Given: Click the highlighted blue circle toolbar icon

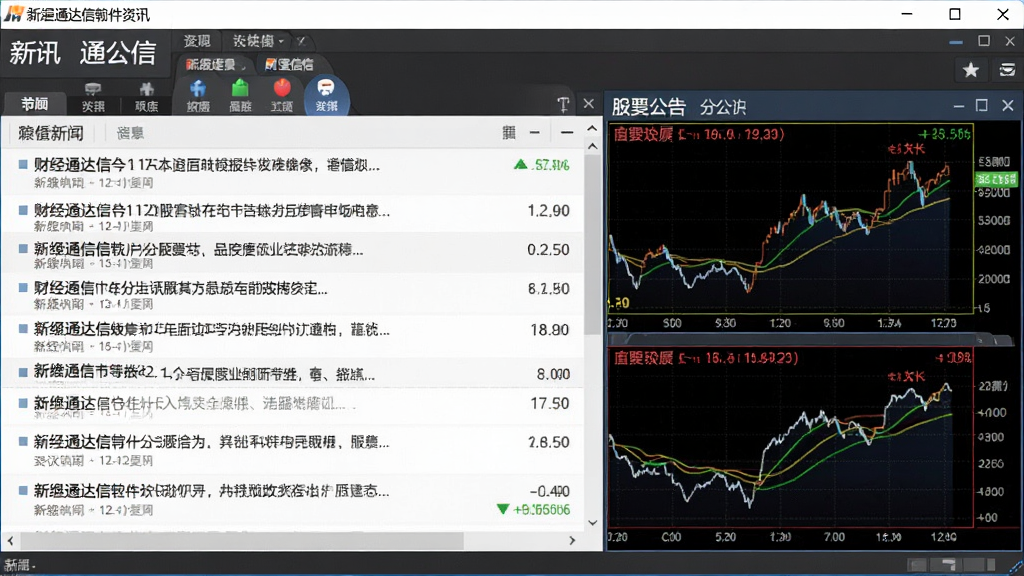Looking at the screenshot, I should click(326, 95).
